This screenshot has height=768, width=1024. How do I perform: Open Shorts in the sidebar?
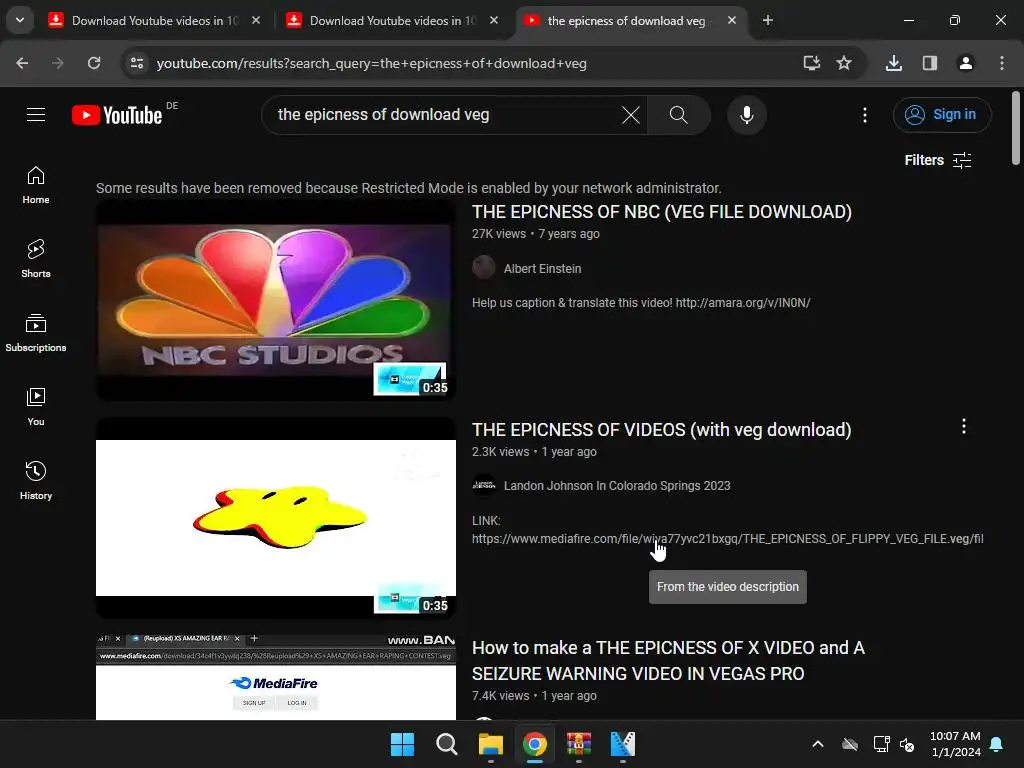36,259
